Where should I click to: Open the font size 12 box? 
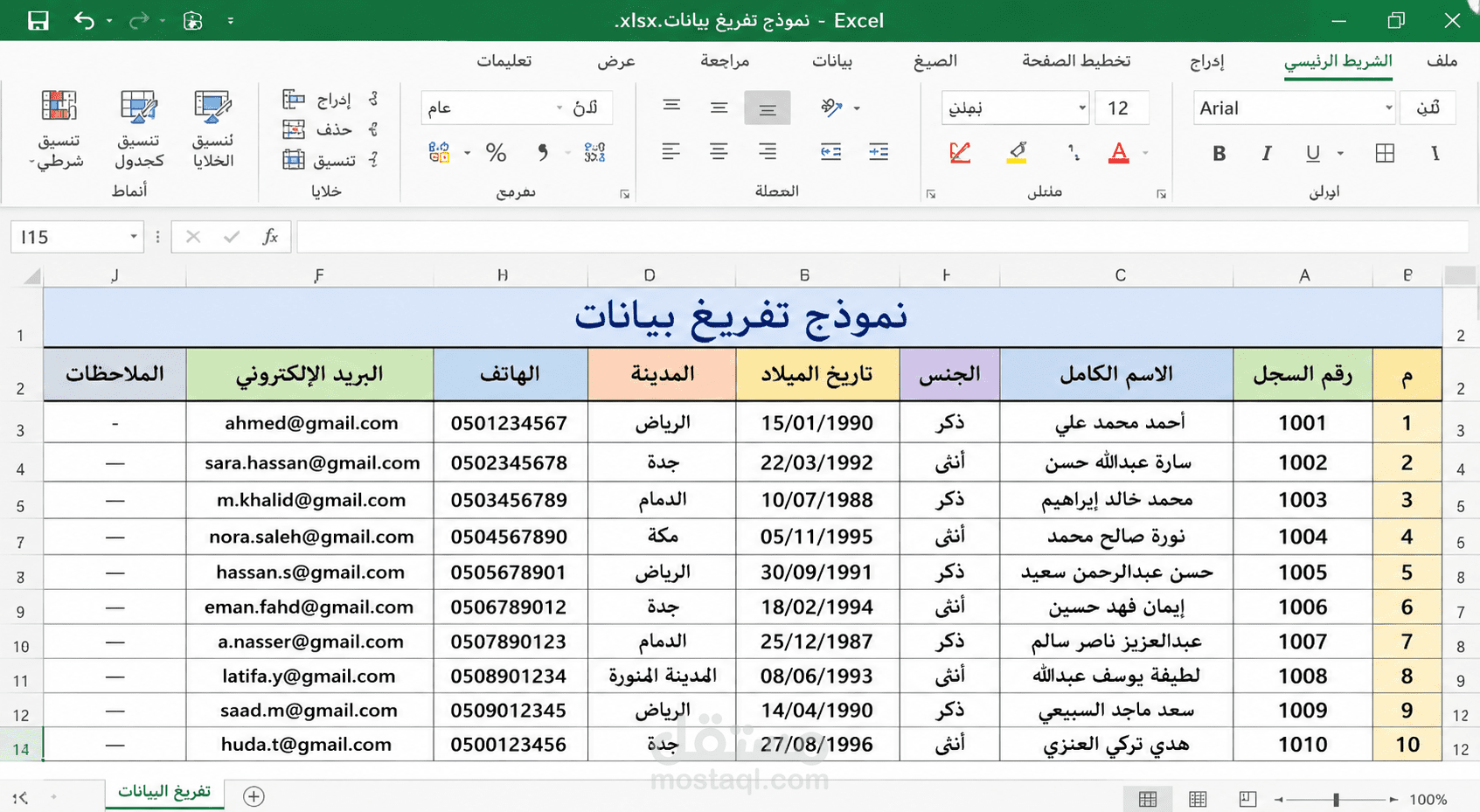click(x=1122, y=108)
